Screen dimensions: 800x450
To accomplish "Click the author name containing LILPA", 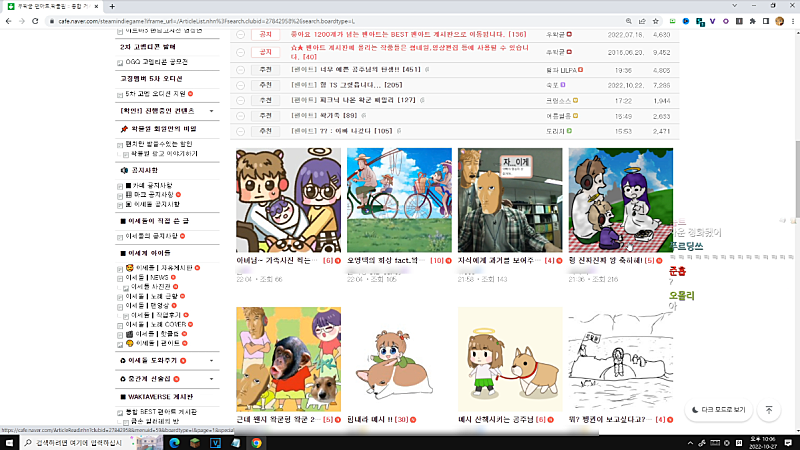I will pyautogui.click(x=561, y=70).
